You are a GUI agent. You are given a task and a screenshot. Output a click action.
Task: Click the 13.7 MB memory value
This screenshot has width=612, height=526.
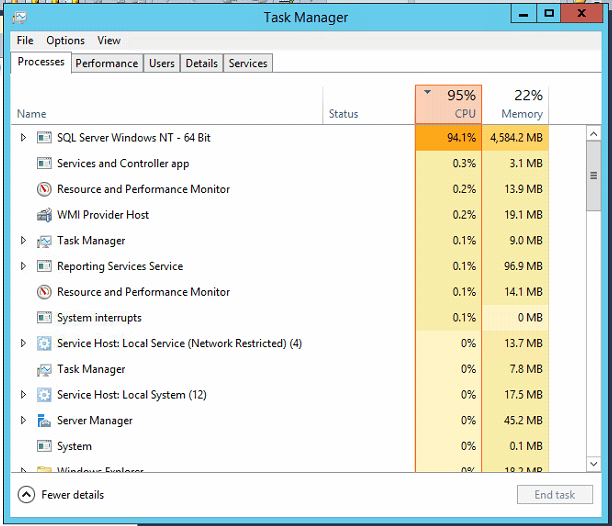click(x=523, y=343)
